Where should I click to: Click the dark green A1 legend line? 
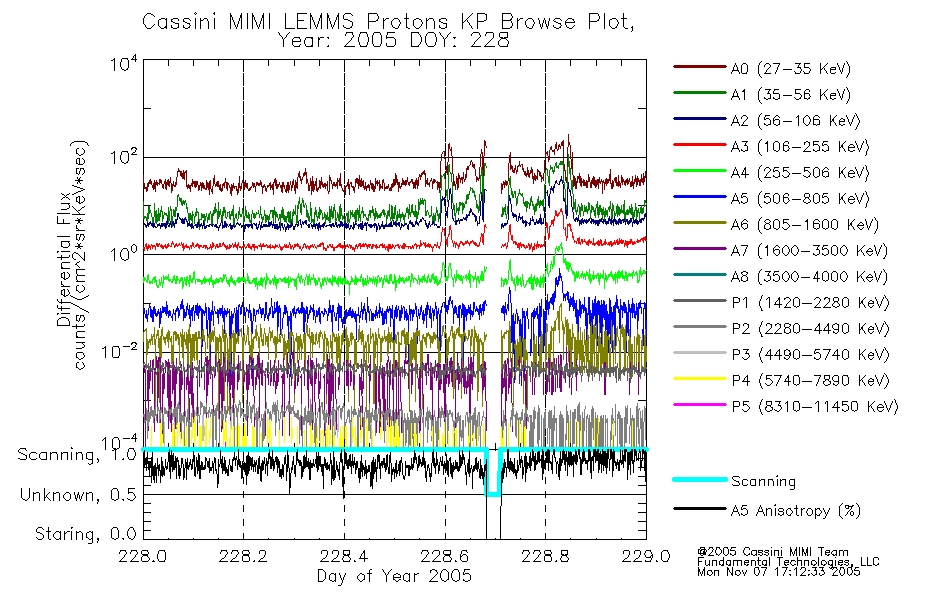(700, 93)
